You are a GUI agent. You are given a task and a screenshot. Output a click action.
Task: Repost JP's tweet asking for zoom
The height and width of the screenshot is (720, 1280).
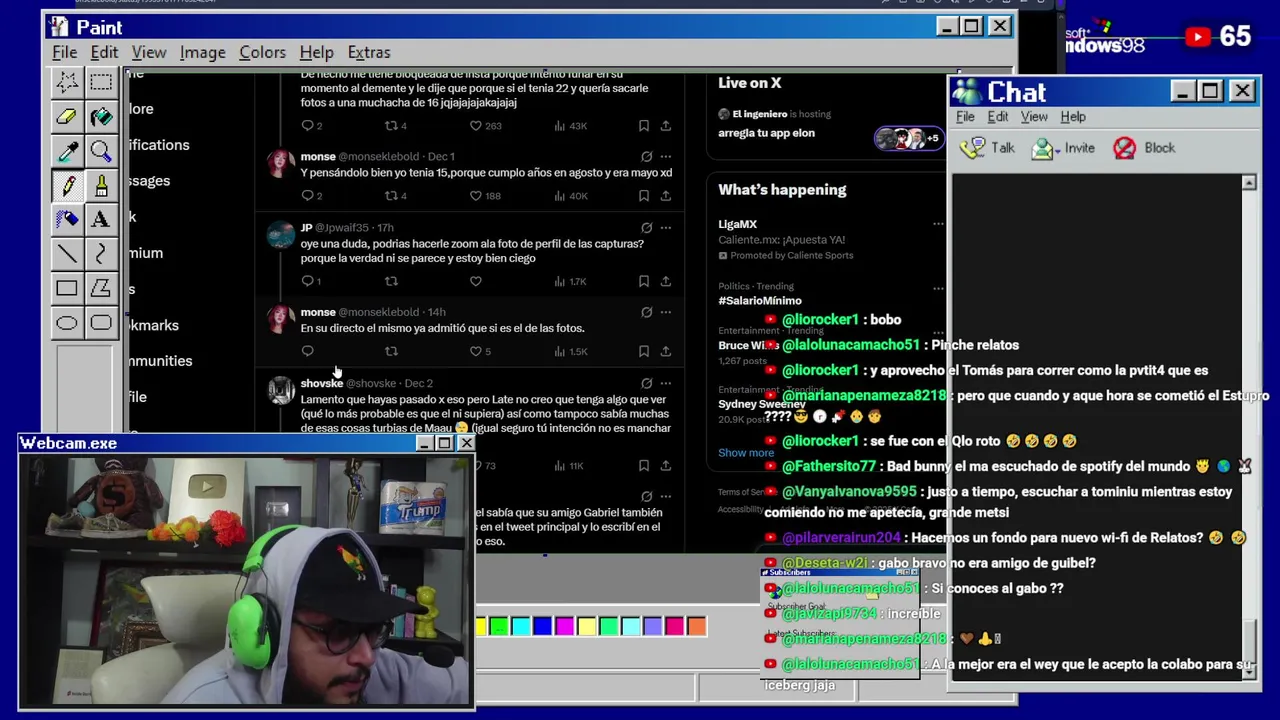click(x=391, y=281)
